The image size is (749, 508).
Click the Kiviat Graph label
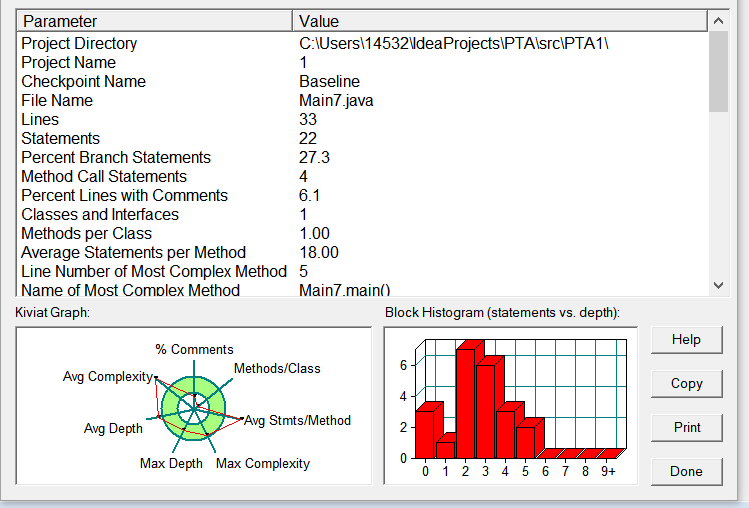click(x=53, y=313)
